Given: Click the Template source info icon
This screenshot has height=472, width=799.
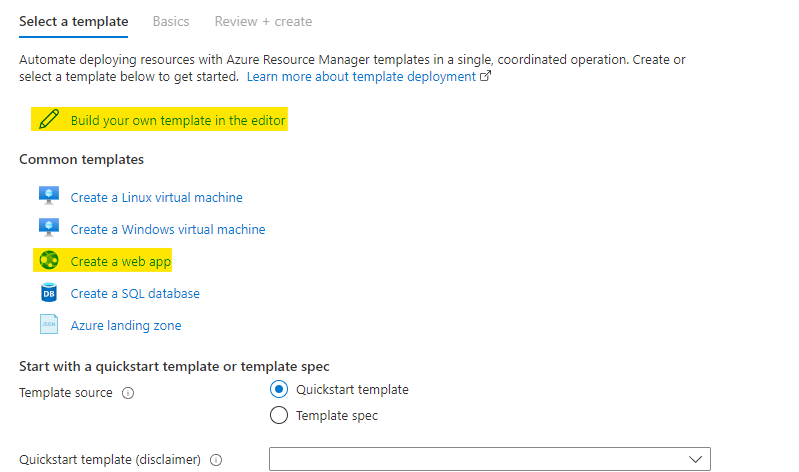Looking at the screenshot, I should coord(127,394).
